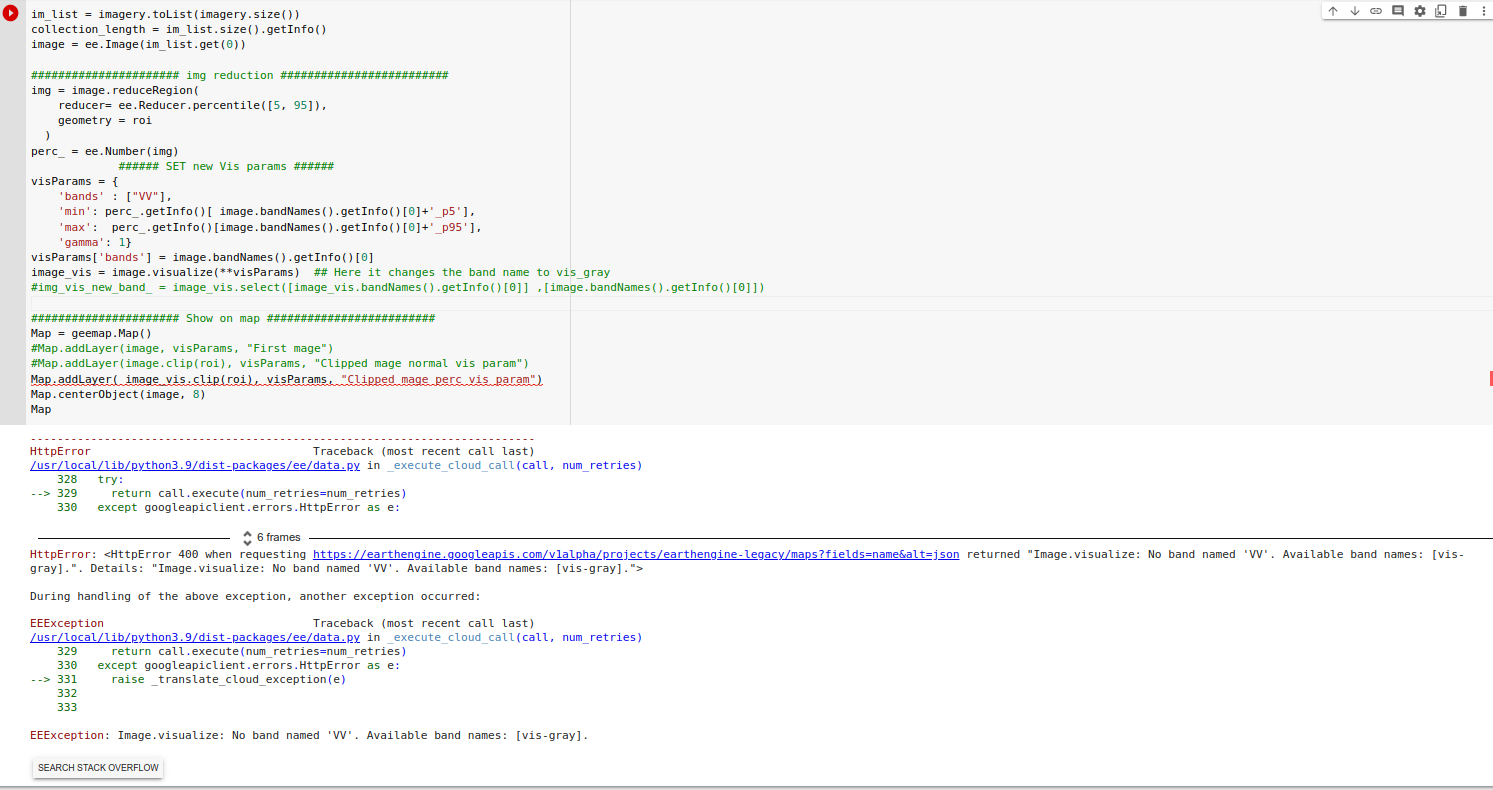Image resolution: width=1493 pixels, height=790 pixels.
Task: Click the Search Stack Overflow button
Action: click(97, 767)
